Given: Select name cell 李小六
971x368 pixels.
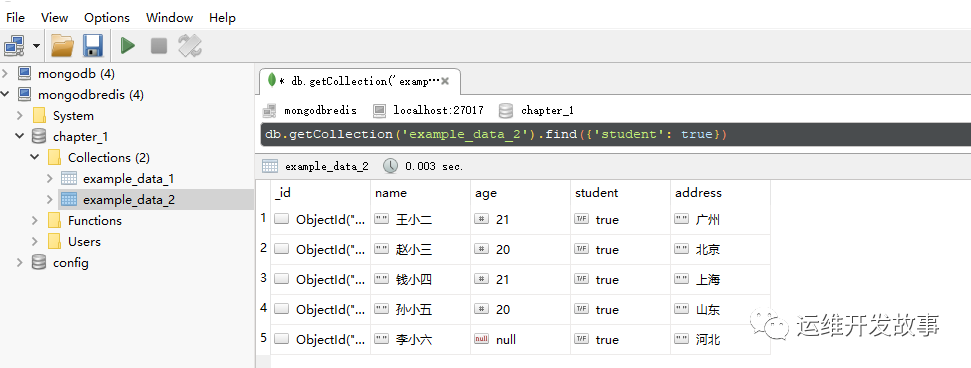Looking at the screenshot, I should [x=420, y=340].
